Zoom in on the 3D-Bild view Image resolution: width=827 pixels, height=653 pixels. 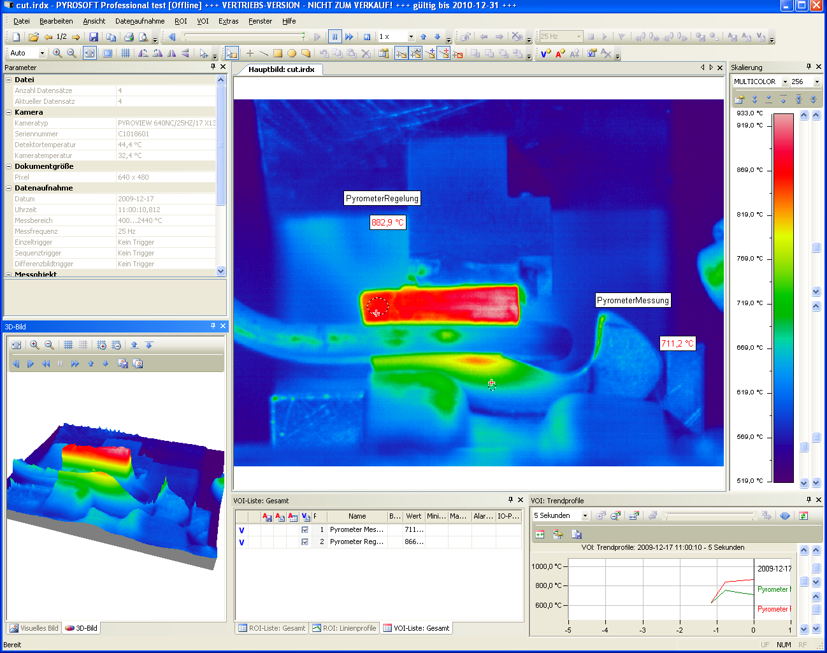click(34, 345)
